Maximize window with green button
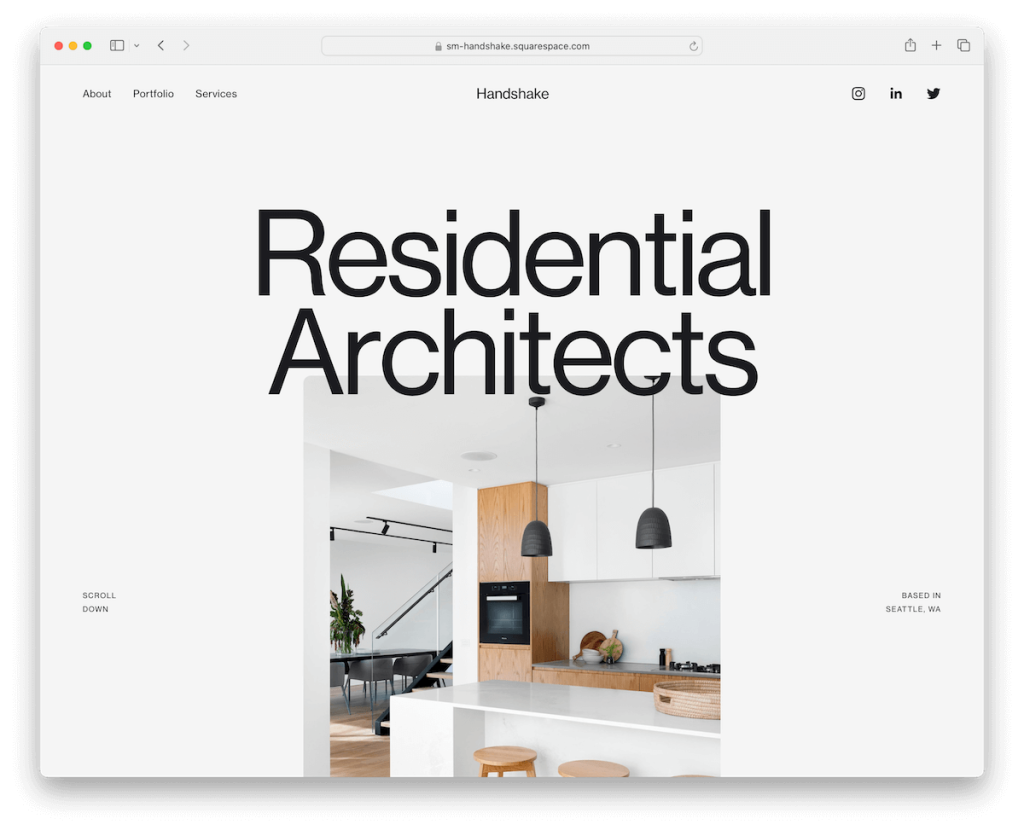1024x830 pixels. tap(87, 46)
